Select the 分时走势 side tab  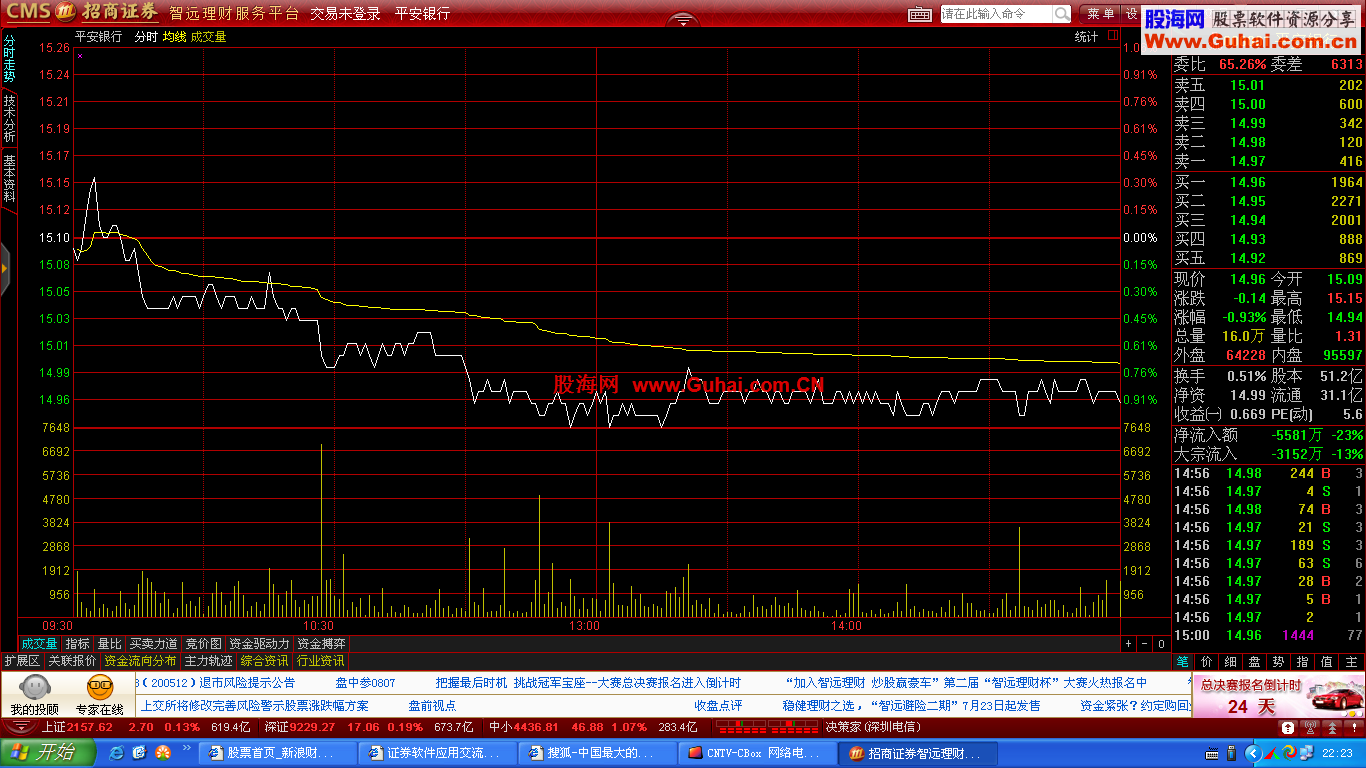pyautogui.click(x=9, y=59)
